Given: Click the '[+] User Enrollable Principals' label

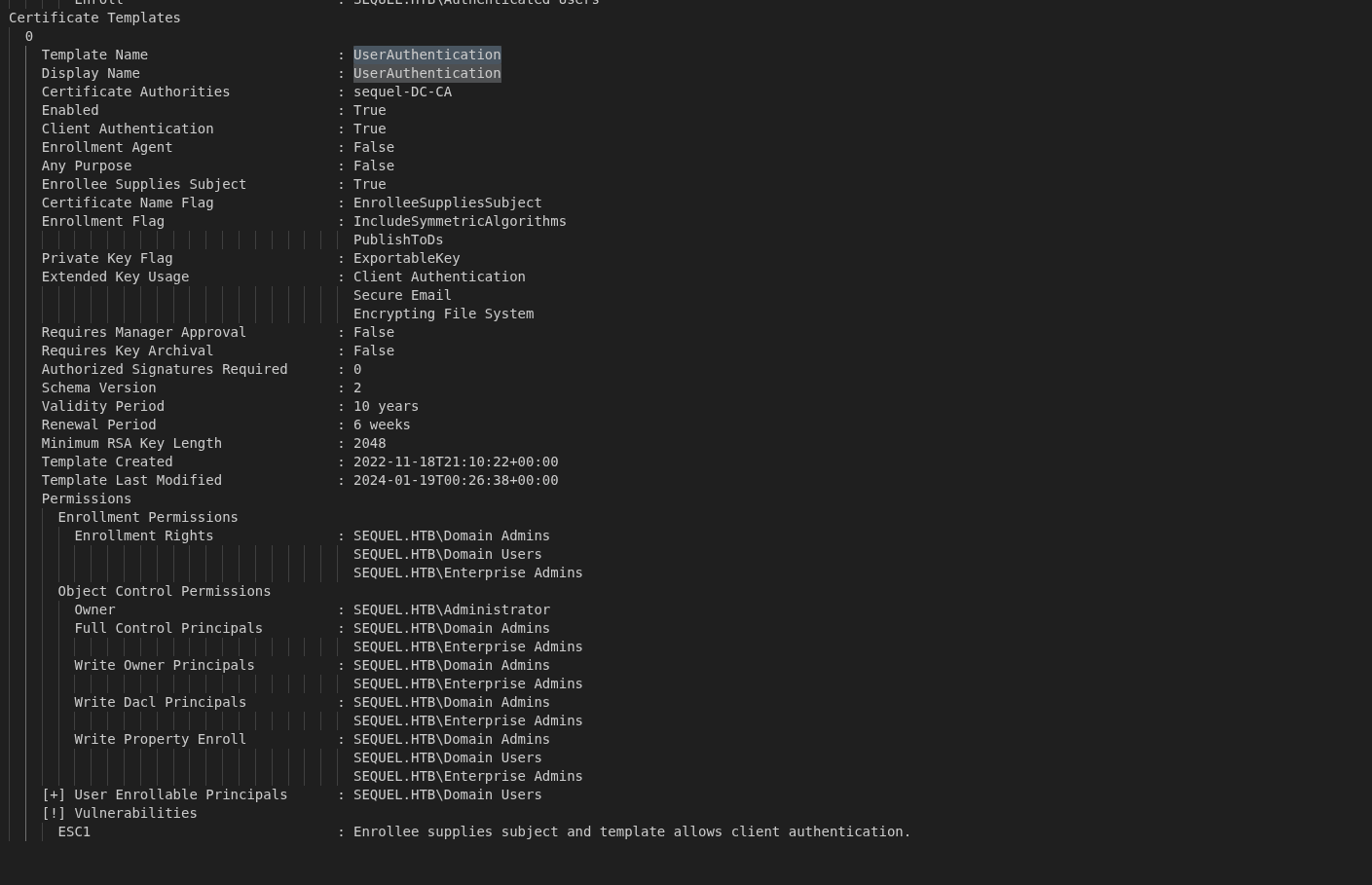Looking at the screenshot, I should (x=165, y=794).
